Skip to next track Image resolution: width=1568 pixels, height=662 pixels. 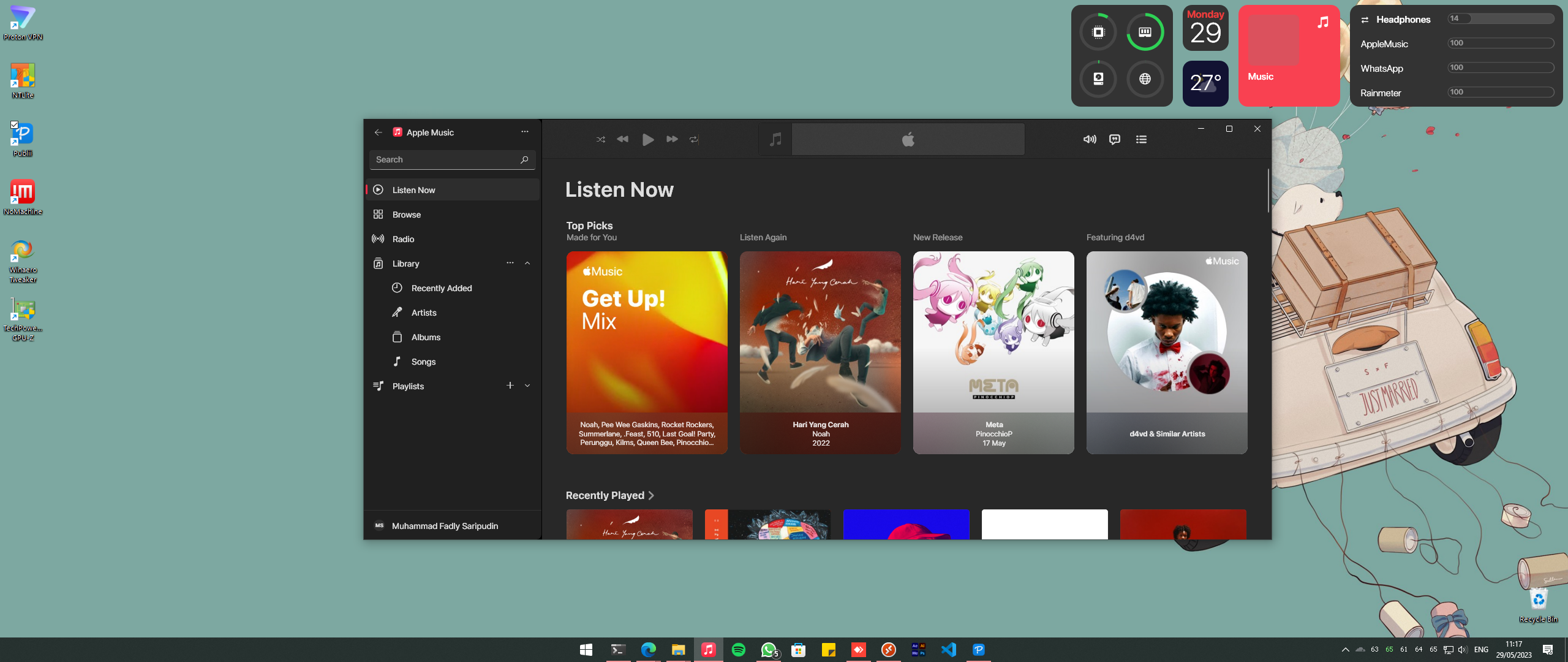pos(672,140)
